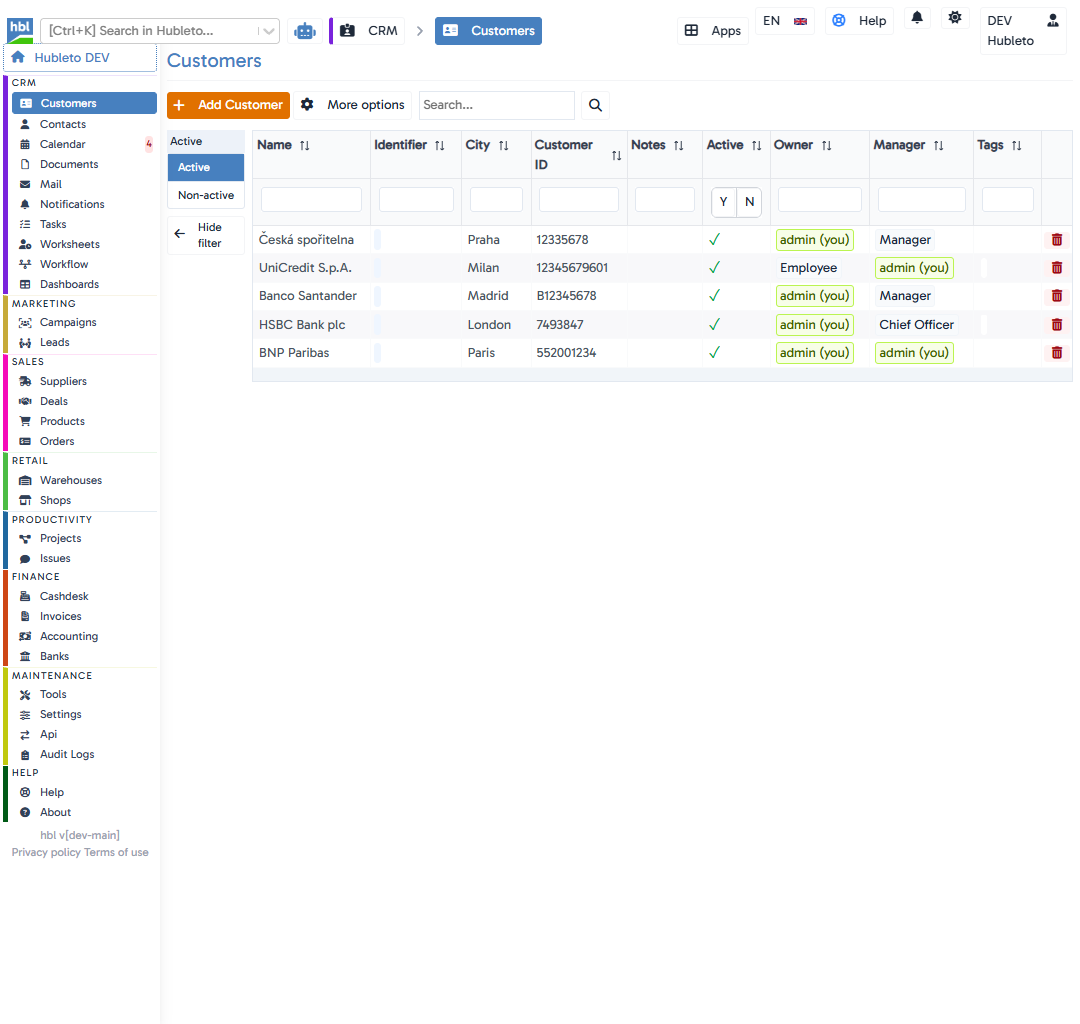This screenshot has height=1024, width=1080.
Task: Delete BNP Paribas using its trash icon
Action: (x=1057, y=352)
